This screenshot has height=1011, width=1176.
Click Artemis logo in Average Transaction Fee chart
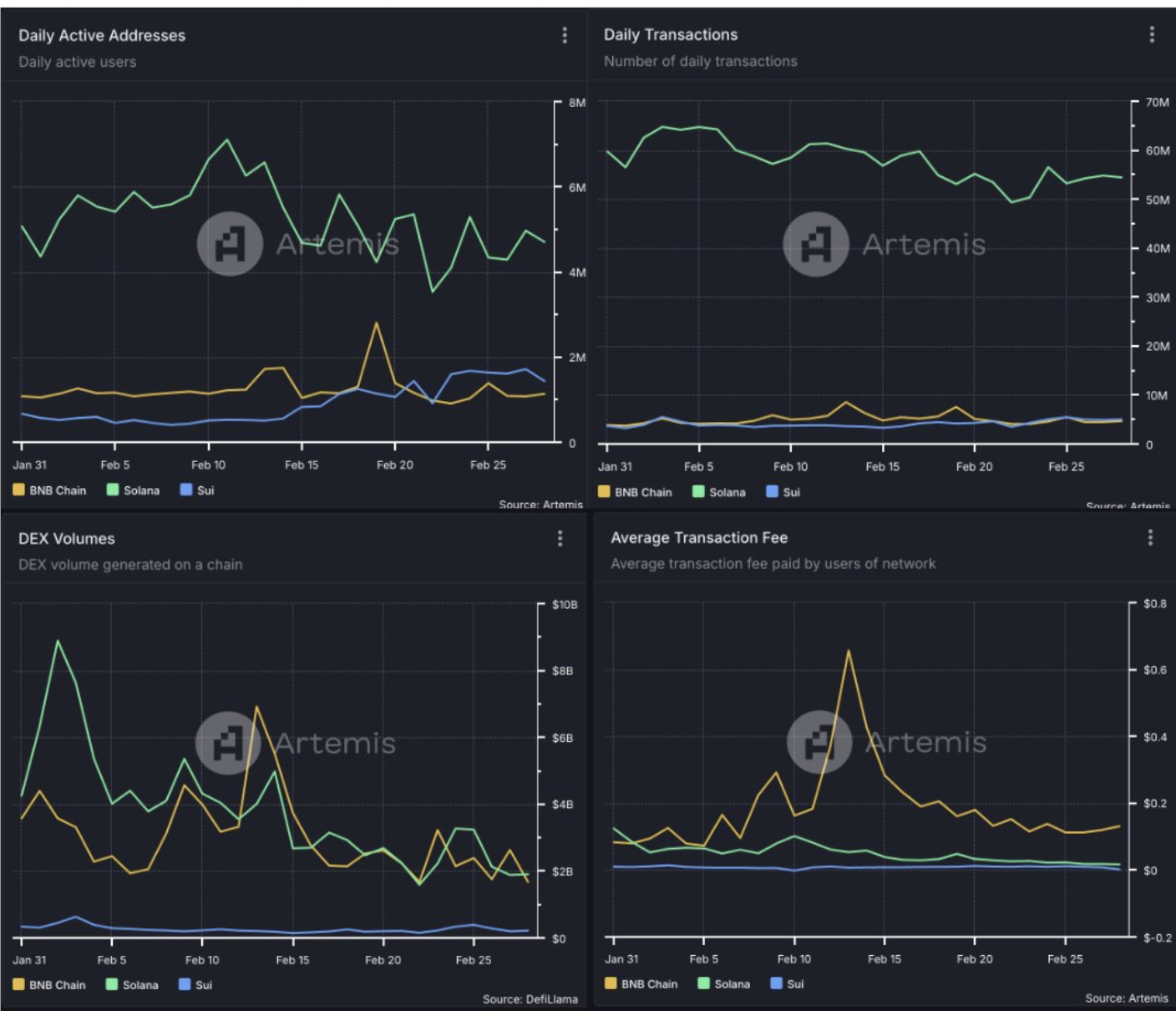[x=819, y=742]
